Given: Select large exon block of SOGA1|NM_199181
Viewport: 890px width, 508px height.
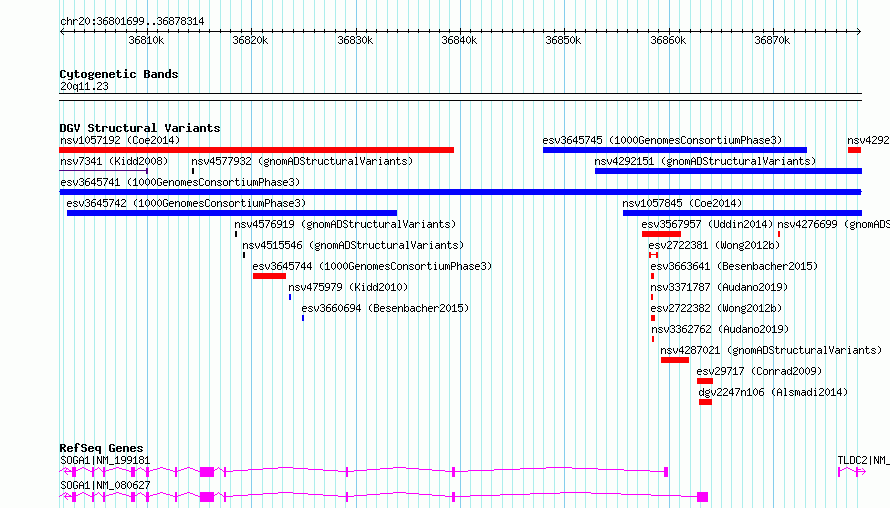Looking at the screenshot, I should pos(207,472).
